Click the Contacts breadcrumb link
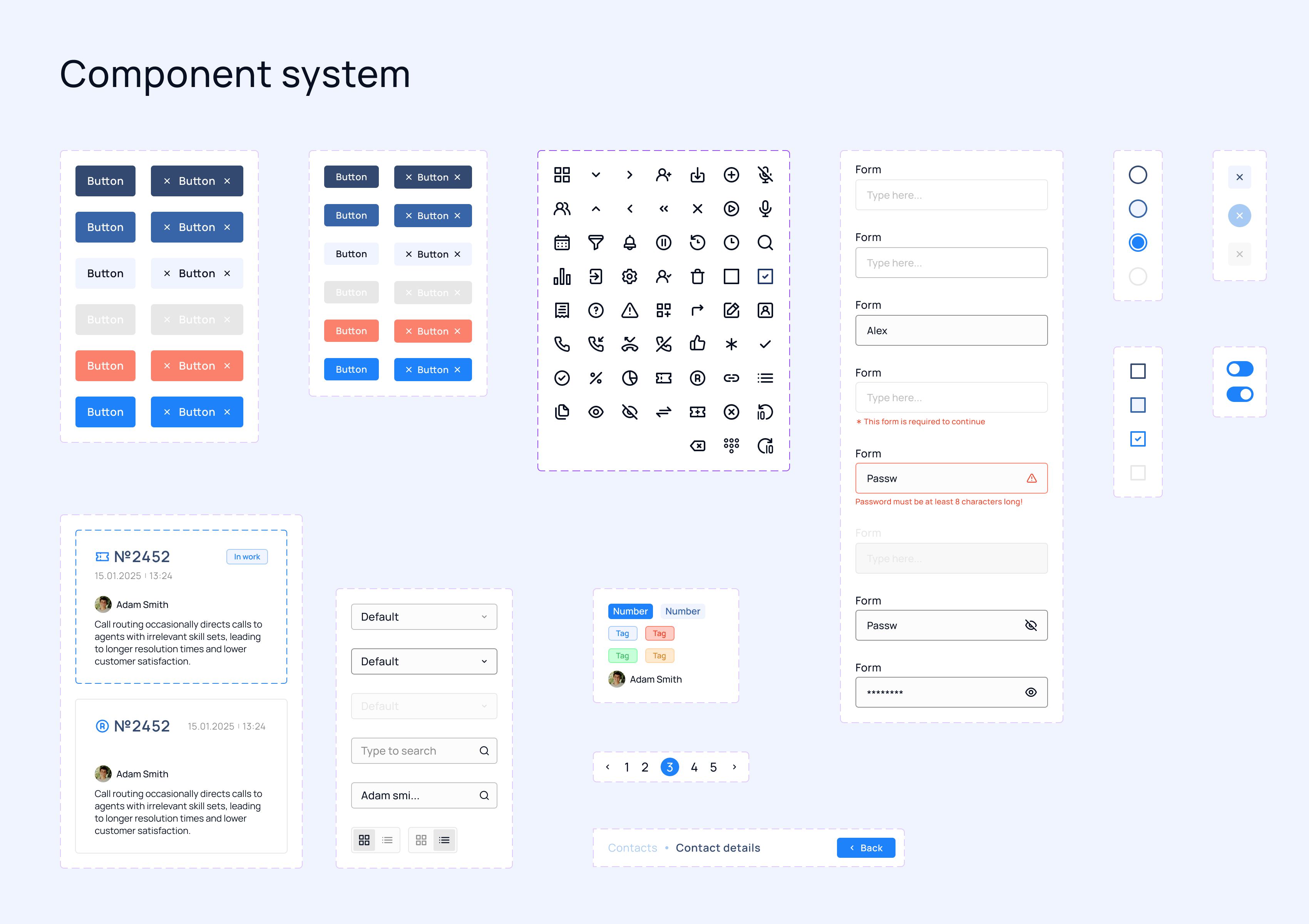 coord(632,848)
